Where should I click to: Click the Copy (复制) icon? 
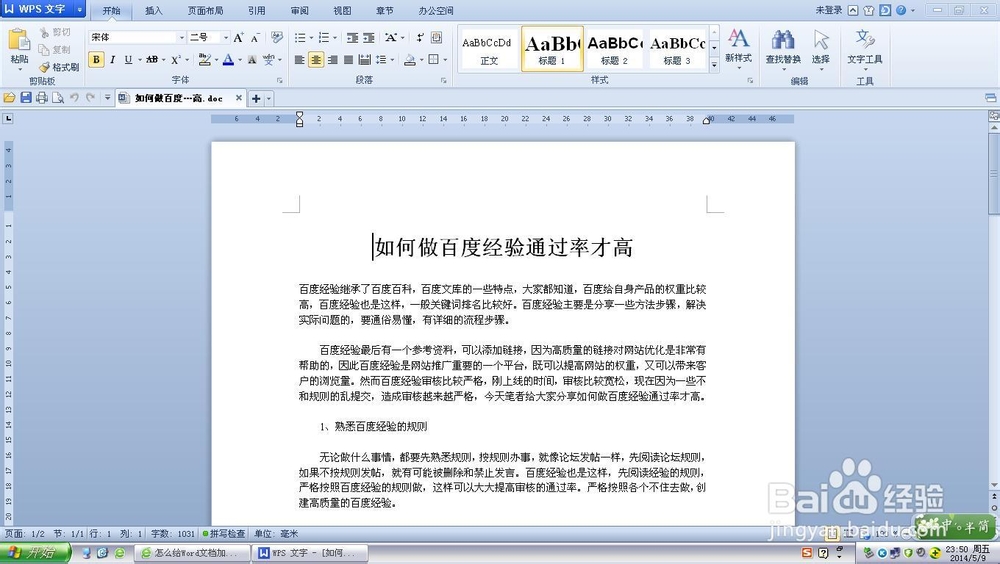(x=44, y=49)
